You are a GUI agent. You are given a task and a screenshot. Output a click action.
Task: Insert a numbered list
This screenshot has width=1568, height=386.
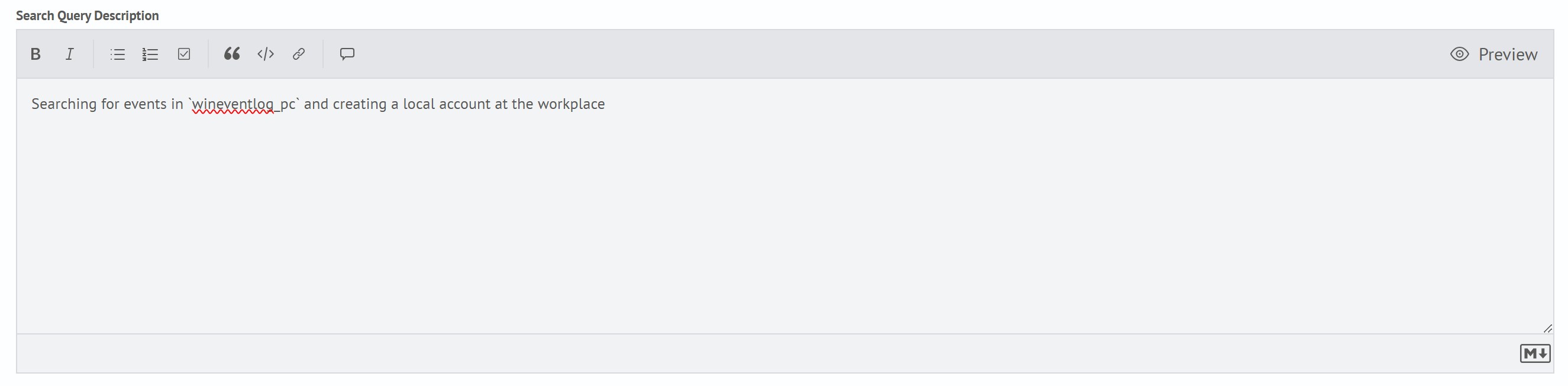coord(150,54)
